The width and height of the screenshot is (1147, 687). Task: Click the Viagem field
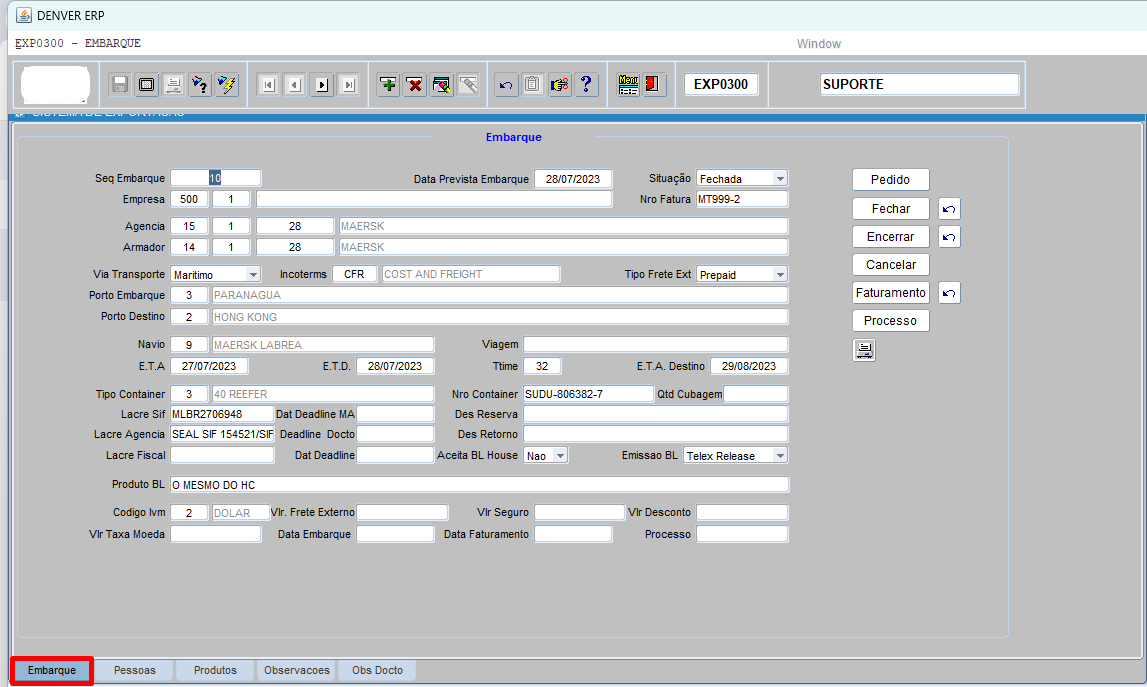[x=655, y=345]
